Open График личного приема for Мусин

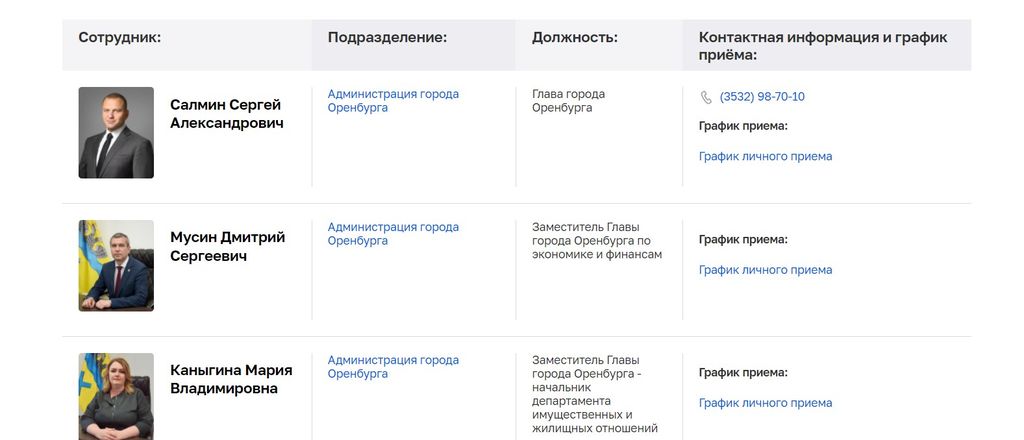[765, 270]
